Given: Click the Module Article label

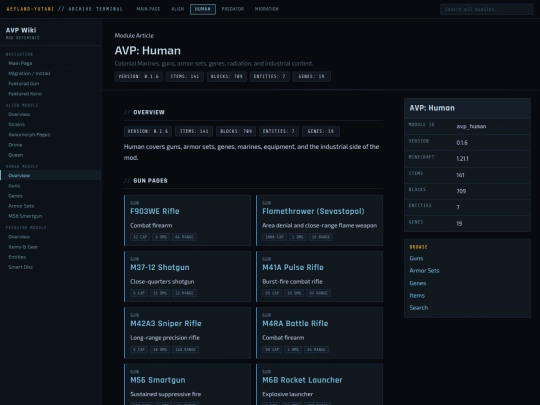Looking at the screenshot, I should click(x=134, y=35).
